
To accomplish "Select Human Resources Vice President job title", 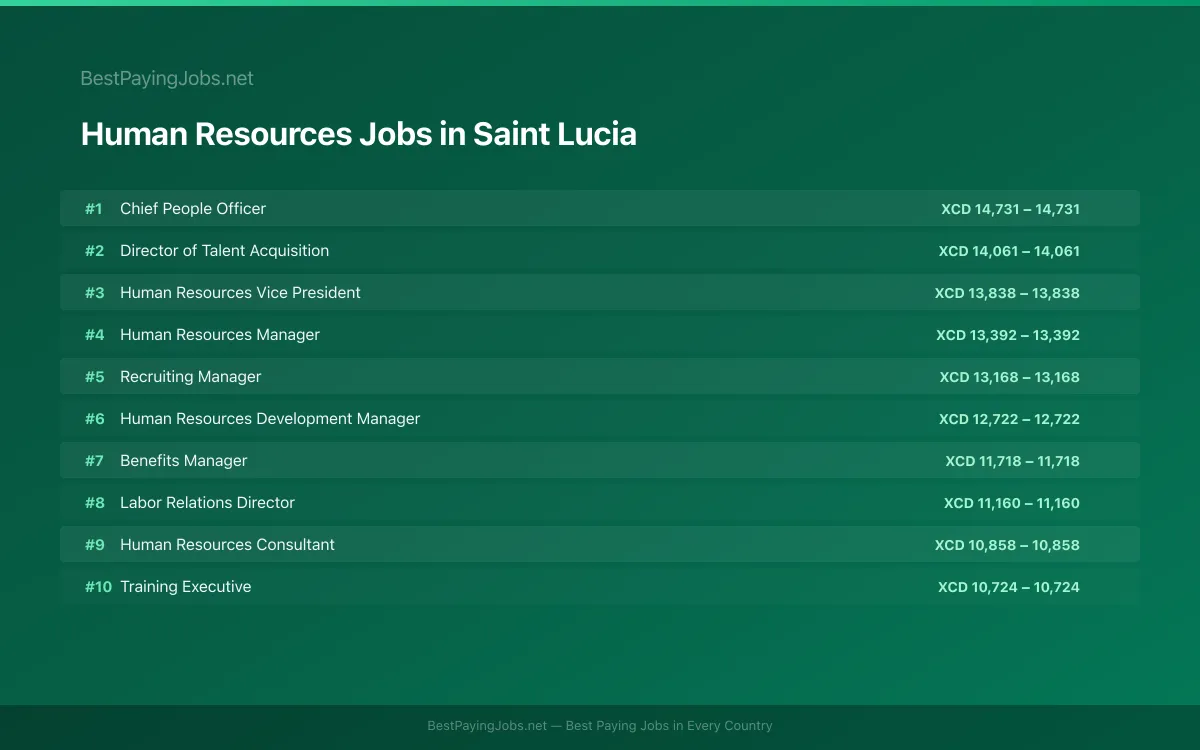I will 240,292.
